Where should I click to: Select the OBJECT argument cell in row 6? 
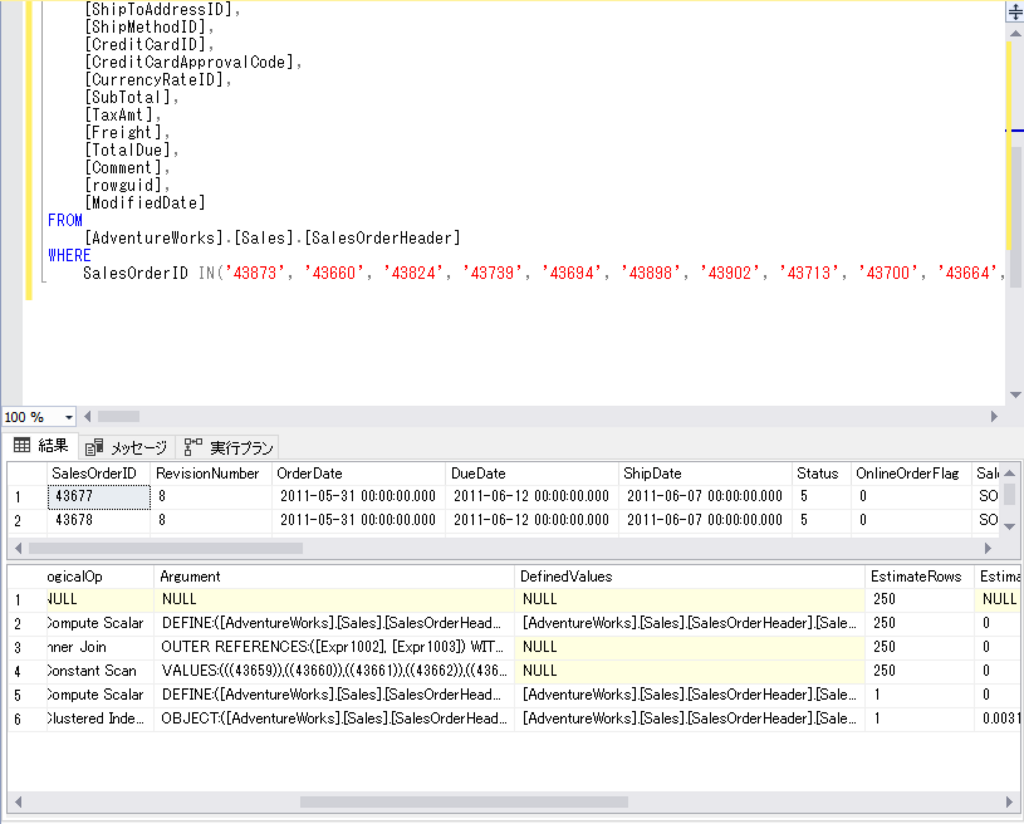334,718
